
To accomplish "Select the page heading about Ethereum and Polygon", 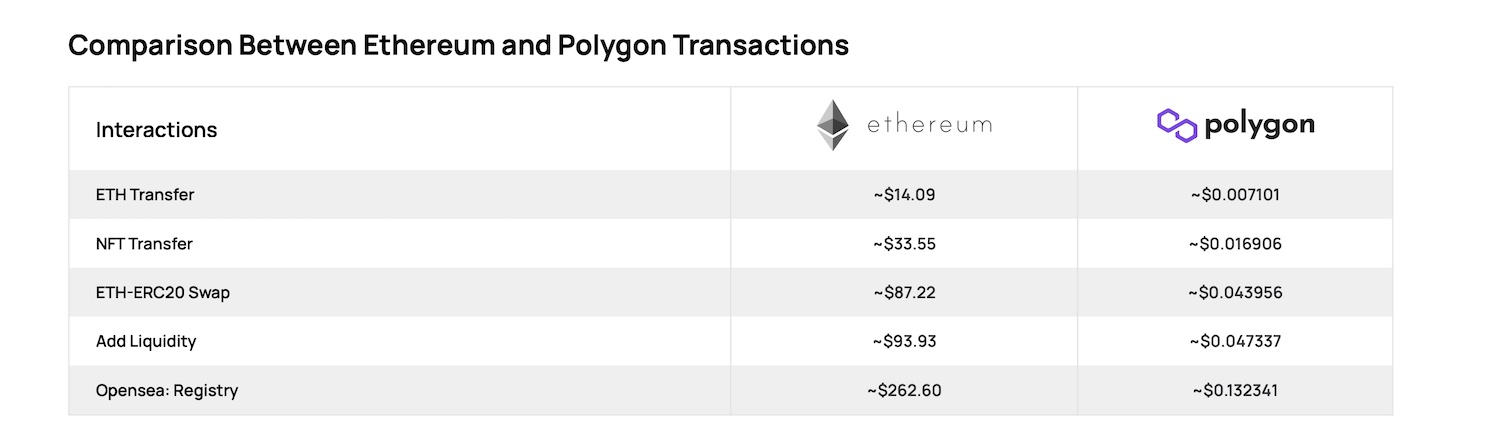I will pyautogui.click(x=458, y=45).
